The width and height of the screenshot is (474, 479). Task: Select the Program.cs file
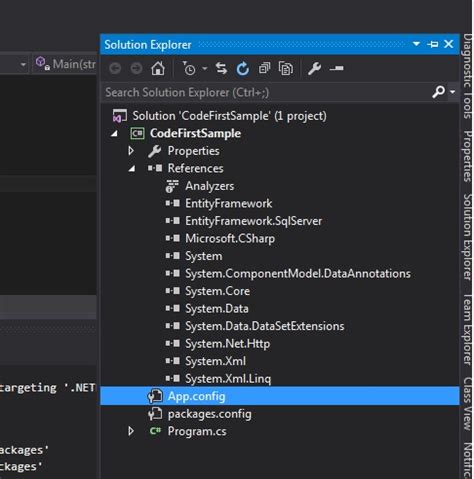tap(197, 431)
